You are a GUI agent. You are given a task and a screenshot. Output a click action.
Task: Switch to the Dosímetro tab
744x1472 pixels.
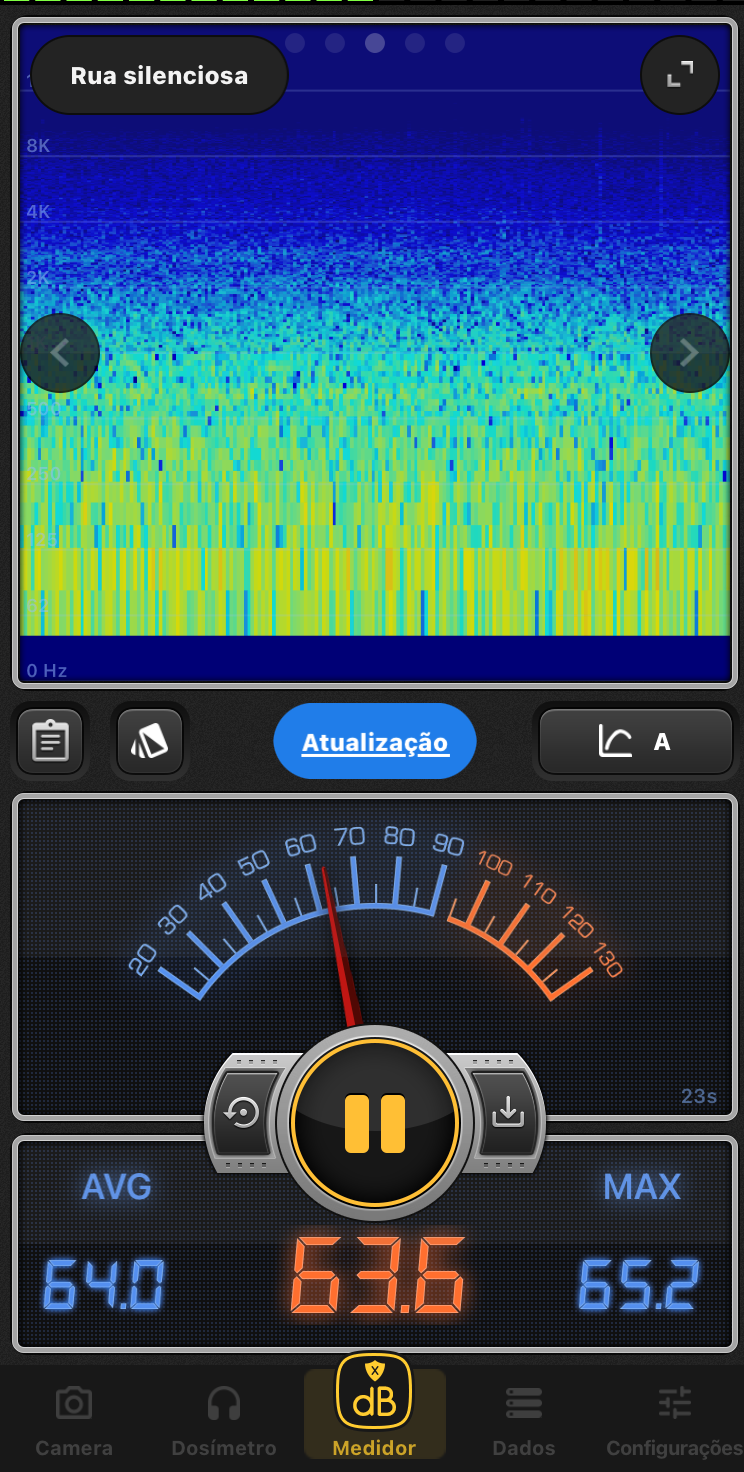223,1420
